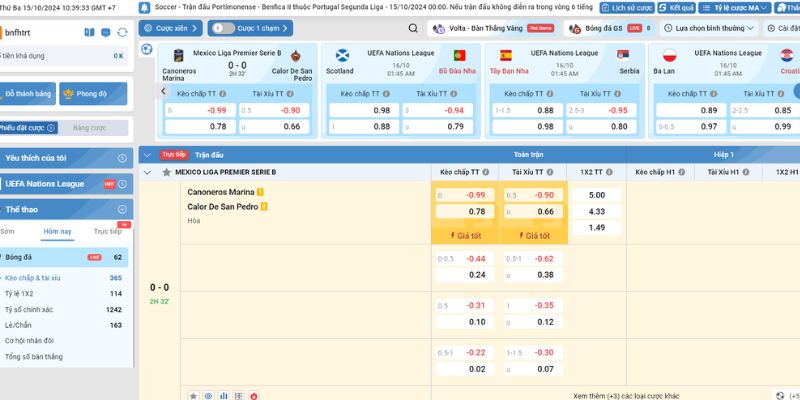The height and width of the screenshot is (400, 800).
Task: Select Phiếu đặt cược tab
Action: (x=28, y=128)
